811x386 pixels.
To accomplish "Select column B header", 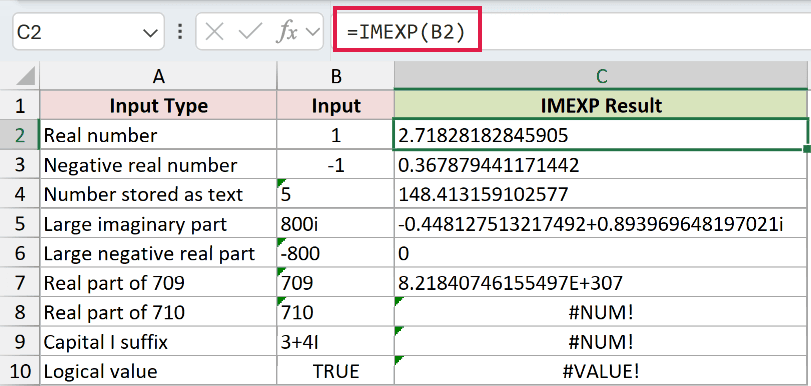I will point(336,77).
